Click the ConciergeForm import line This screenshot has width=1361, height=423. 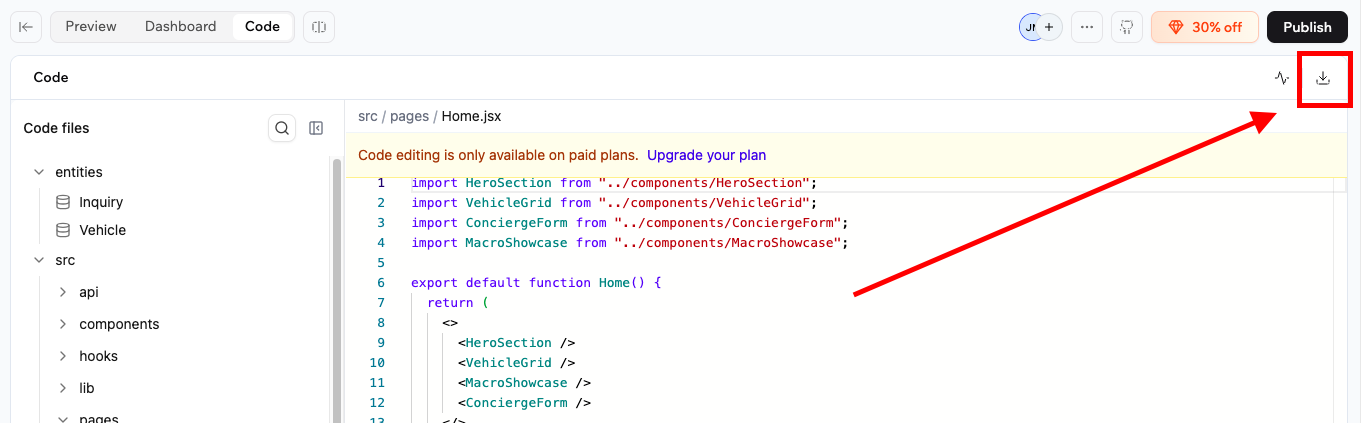[629, 223]
